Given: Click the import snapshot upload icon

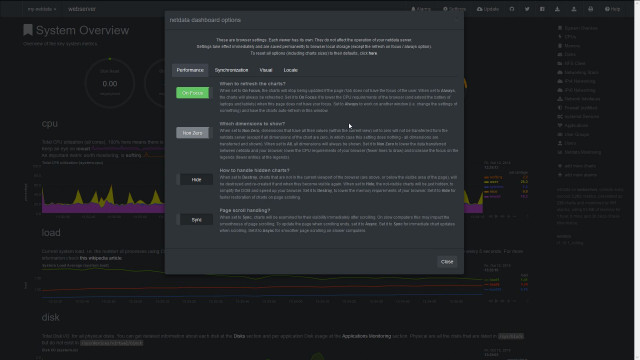Looking at the screenshot, I should [574, 9].
